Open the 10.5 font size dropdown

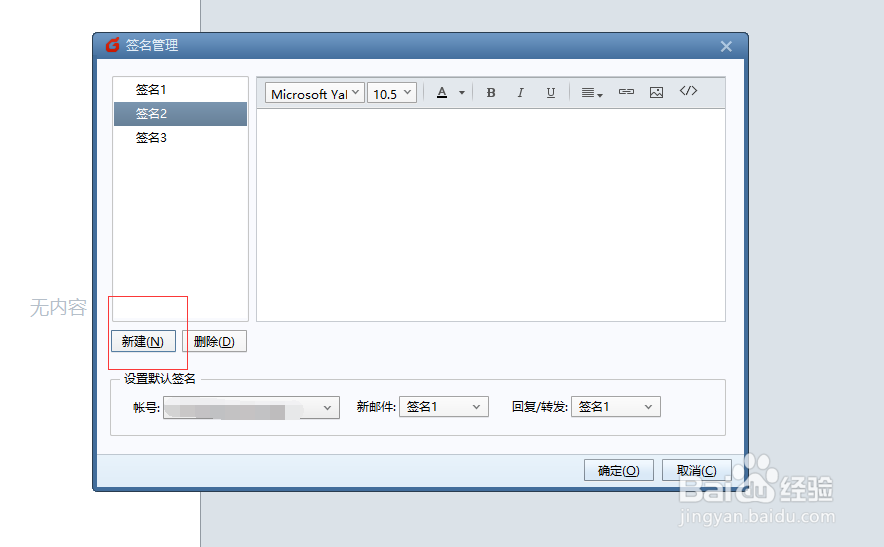tap(392, 92)
